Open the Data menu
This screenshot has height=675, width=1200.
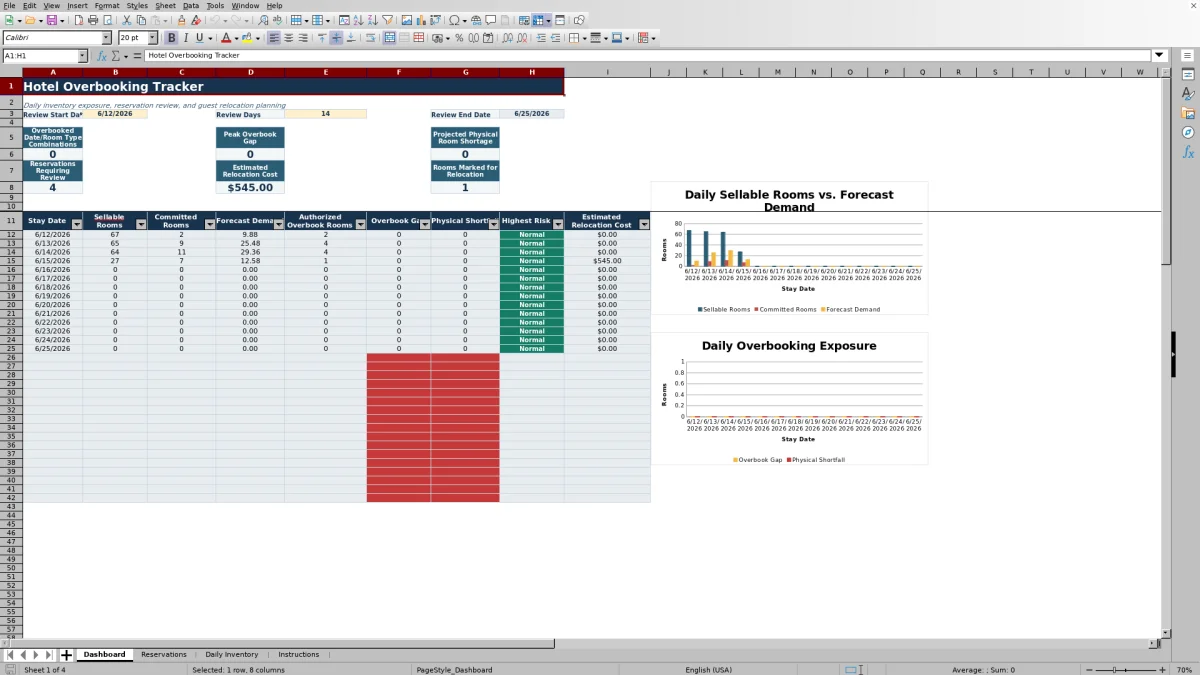[x=190, y=5]
